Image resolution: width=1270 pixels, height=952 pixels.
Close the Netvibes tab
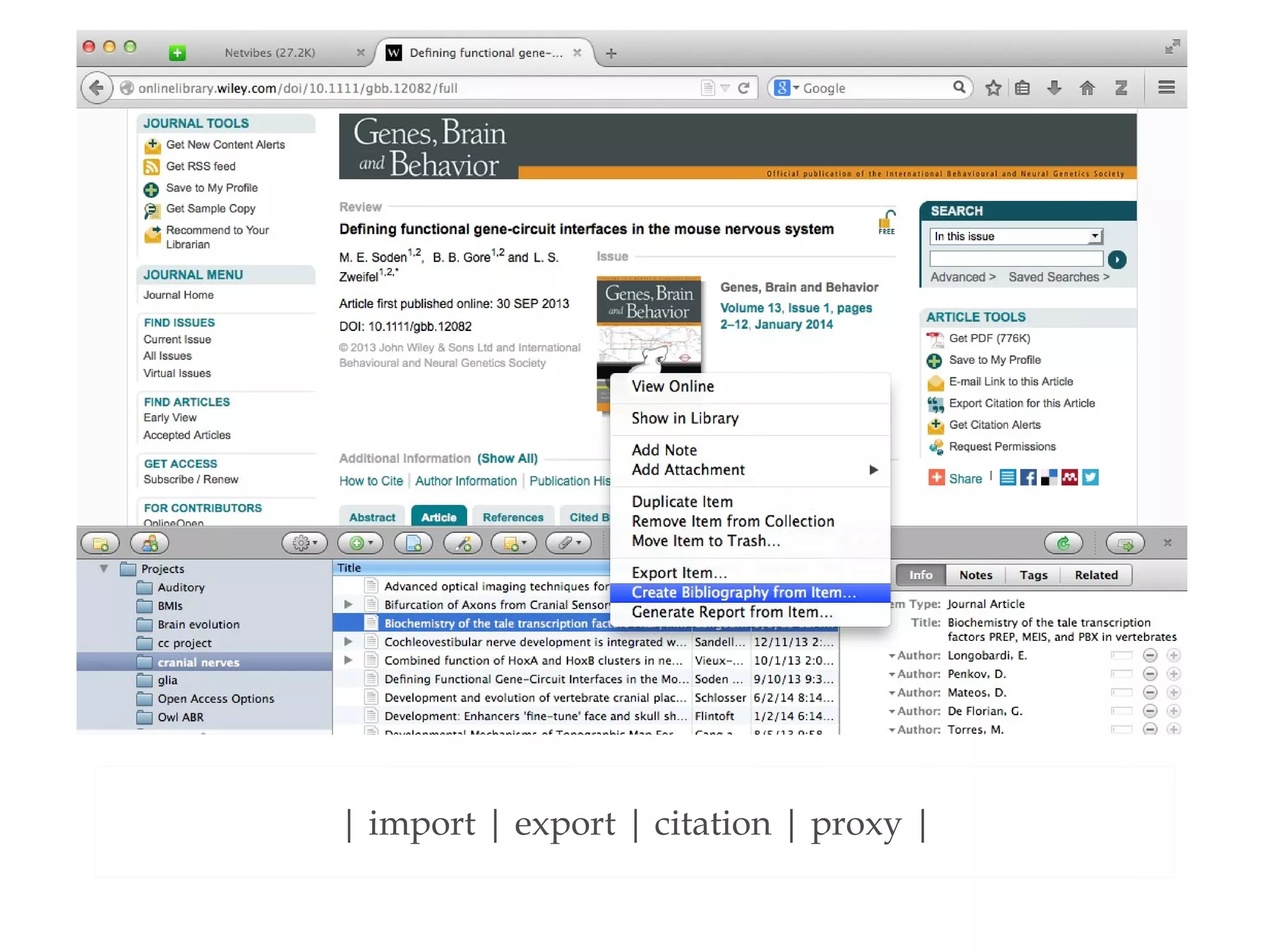[361, 53]
